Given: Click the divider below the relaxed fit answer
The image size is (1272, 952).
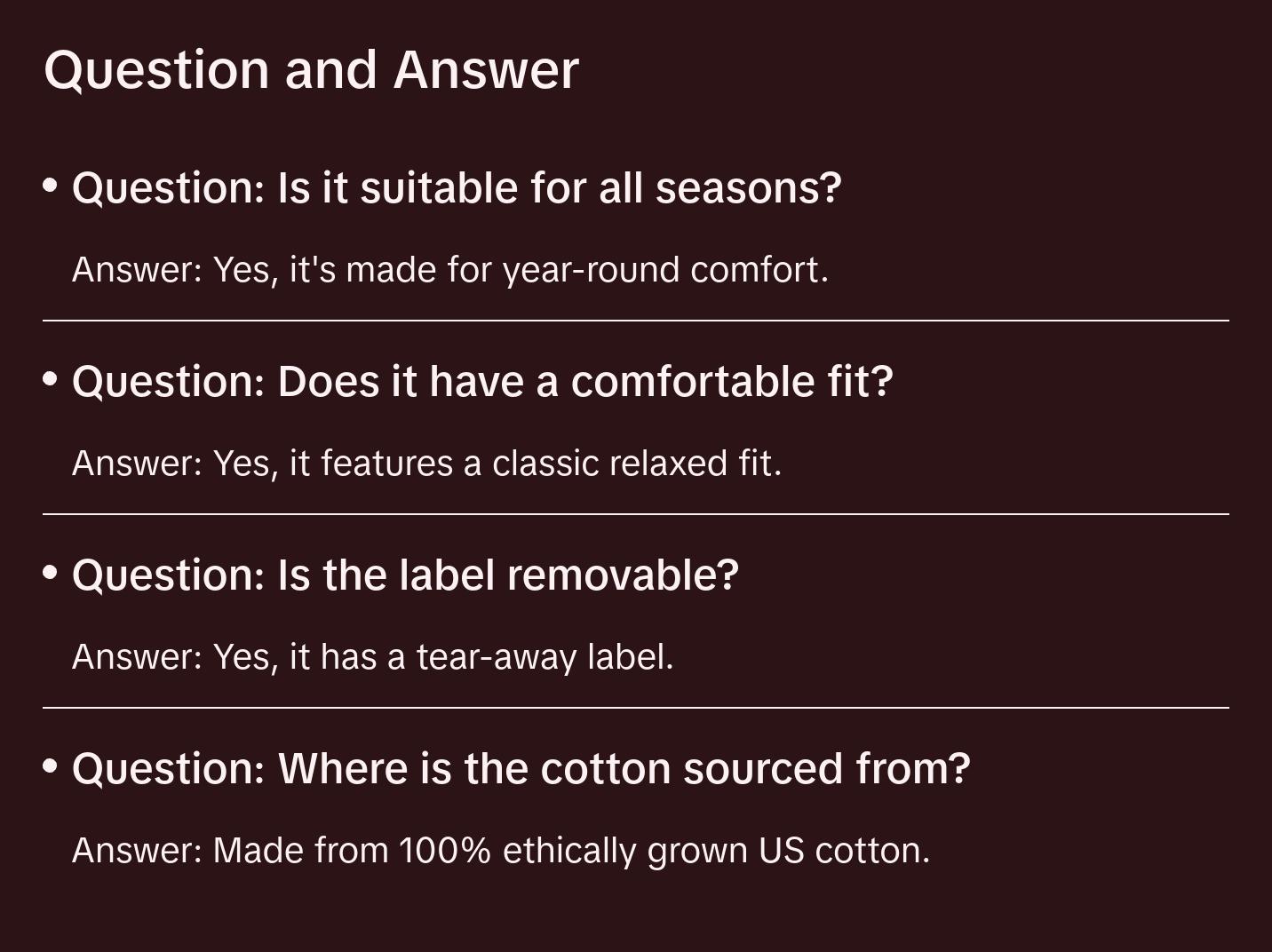Looking at the screenshot, I should click(636, 514).
